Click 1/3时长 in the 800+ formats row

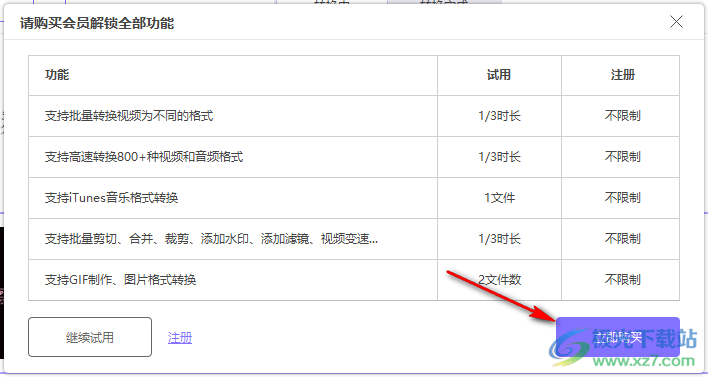(499, 157)
